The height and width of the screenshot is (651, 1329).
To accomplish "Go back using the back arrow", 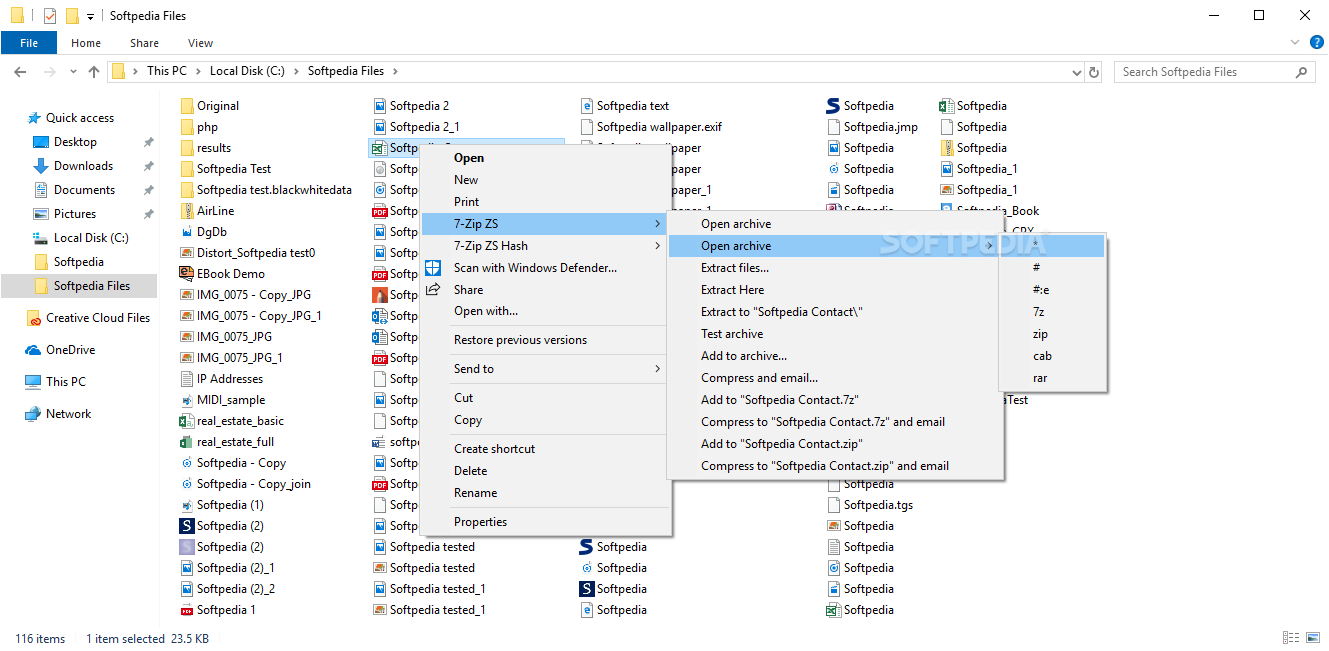I will tap(20, 72).
